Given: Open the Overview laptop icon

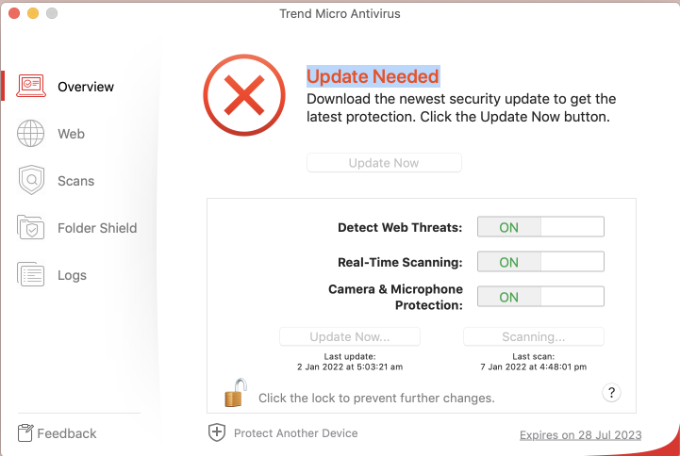Looking at the screenshot, I should pyautogui.click(x=31, y=85).
